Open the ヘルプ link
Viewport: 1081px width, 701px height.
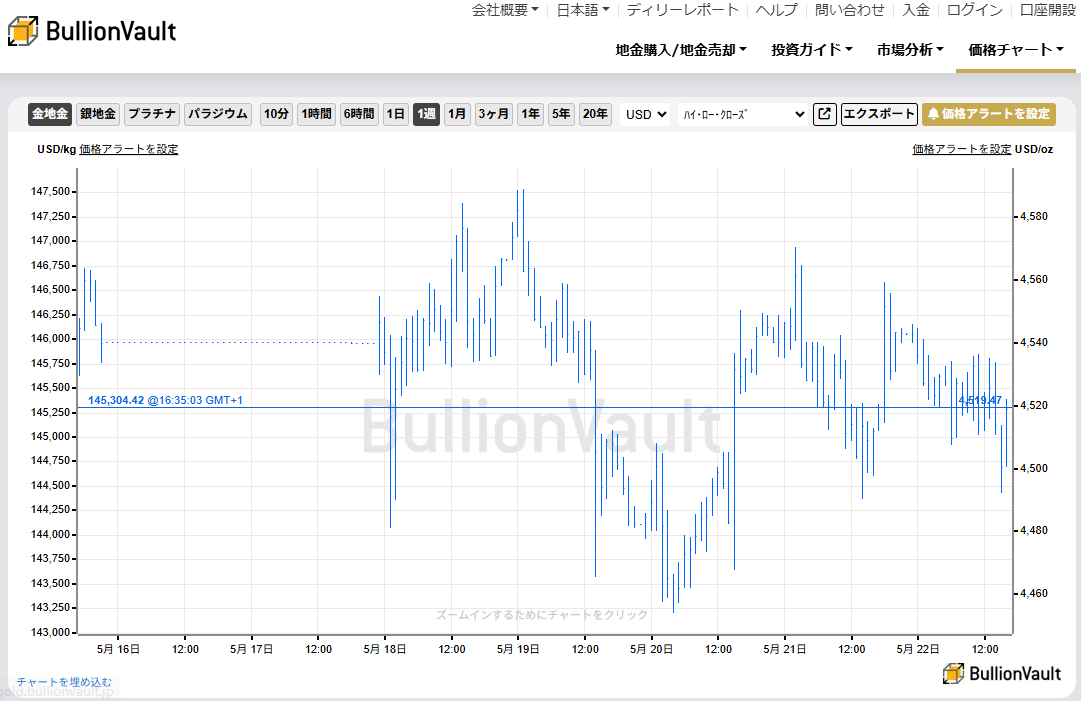[776, 10]
